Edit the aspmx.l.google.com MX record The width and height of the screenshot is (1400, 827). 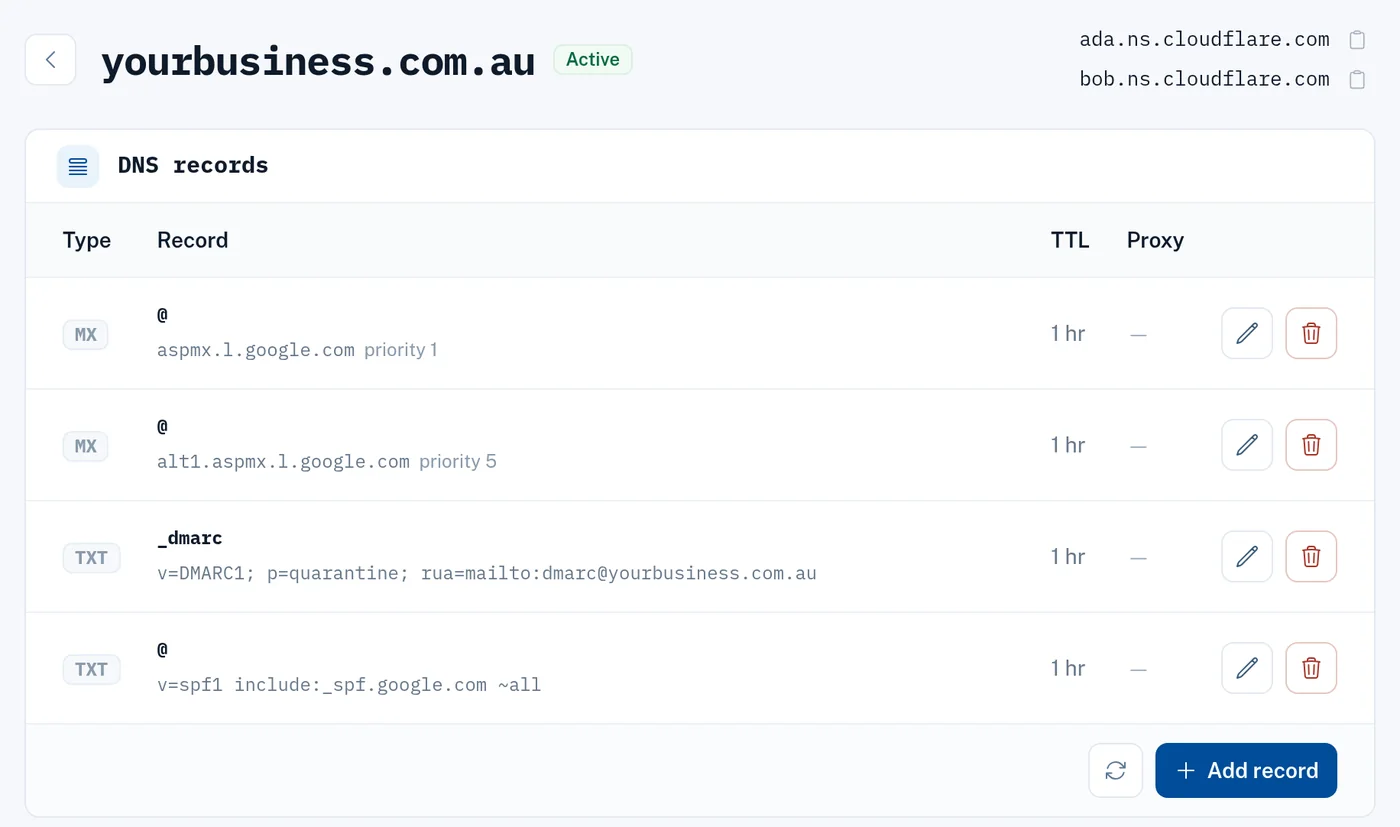pyautogui.click(x=1247, y=333)
